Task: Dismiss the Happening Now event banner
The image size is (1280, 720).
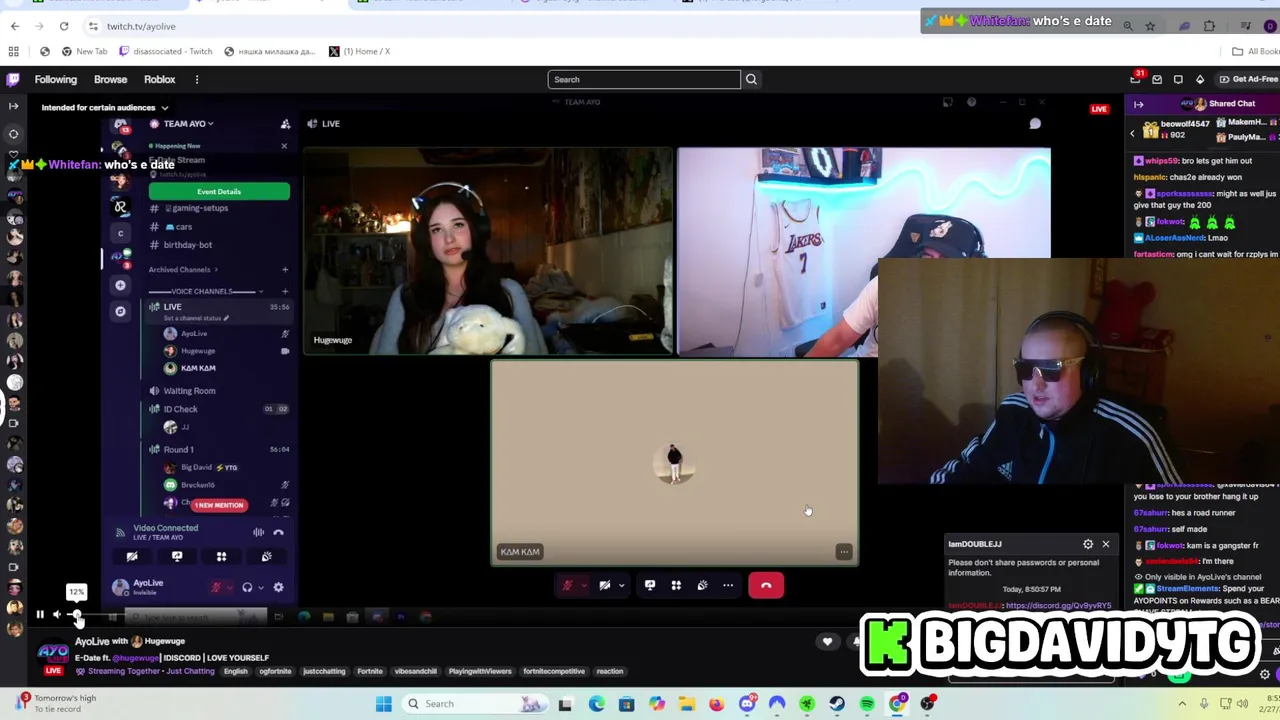Action: pyautogui.click(x=284, y=146)
